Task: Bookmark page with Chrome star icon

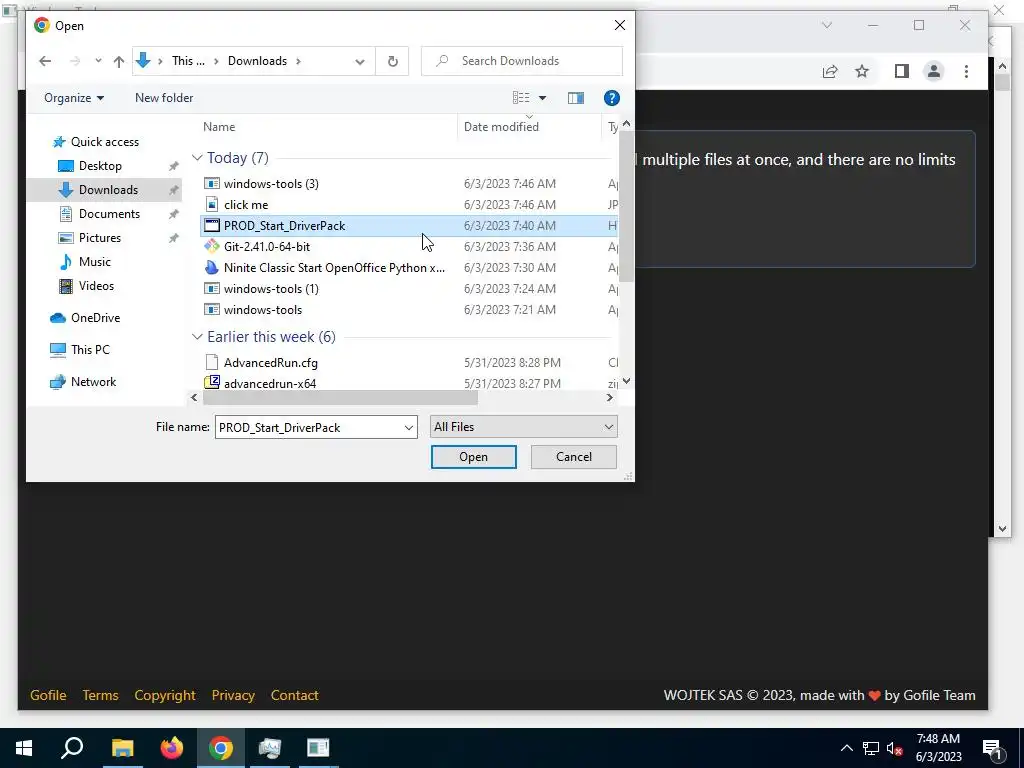Action: (862, 71)
